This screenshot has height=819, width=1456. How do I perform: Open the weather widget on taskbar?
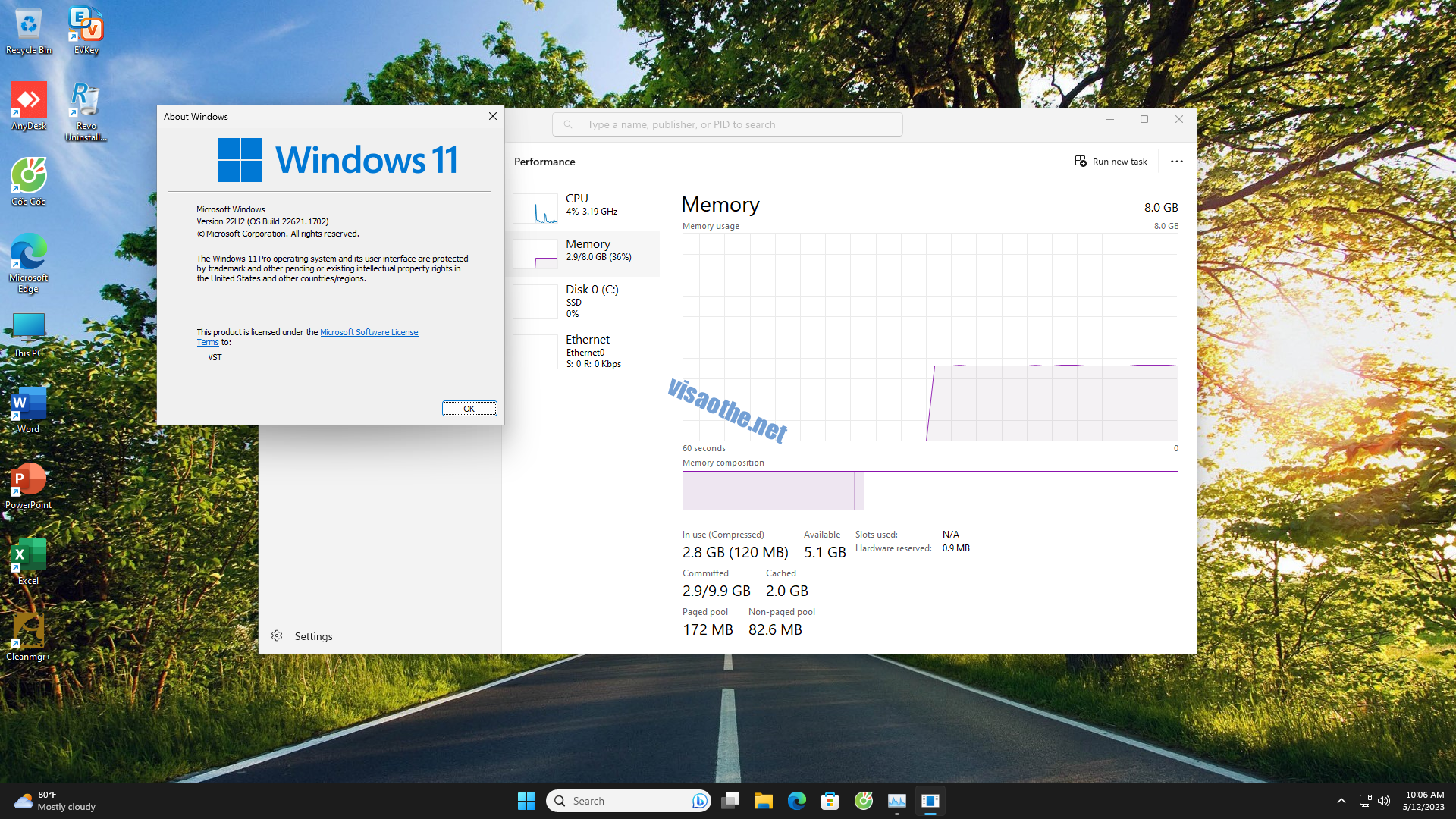[x=55, y=801]
